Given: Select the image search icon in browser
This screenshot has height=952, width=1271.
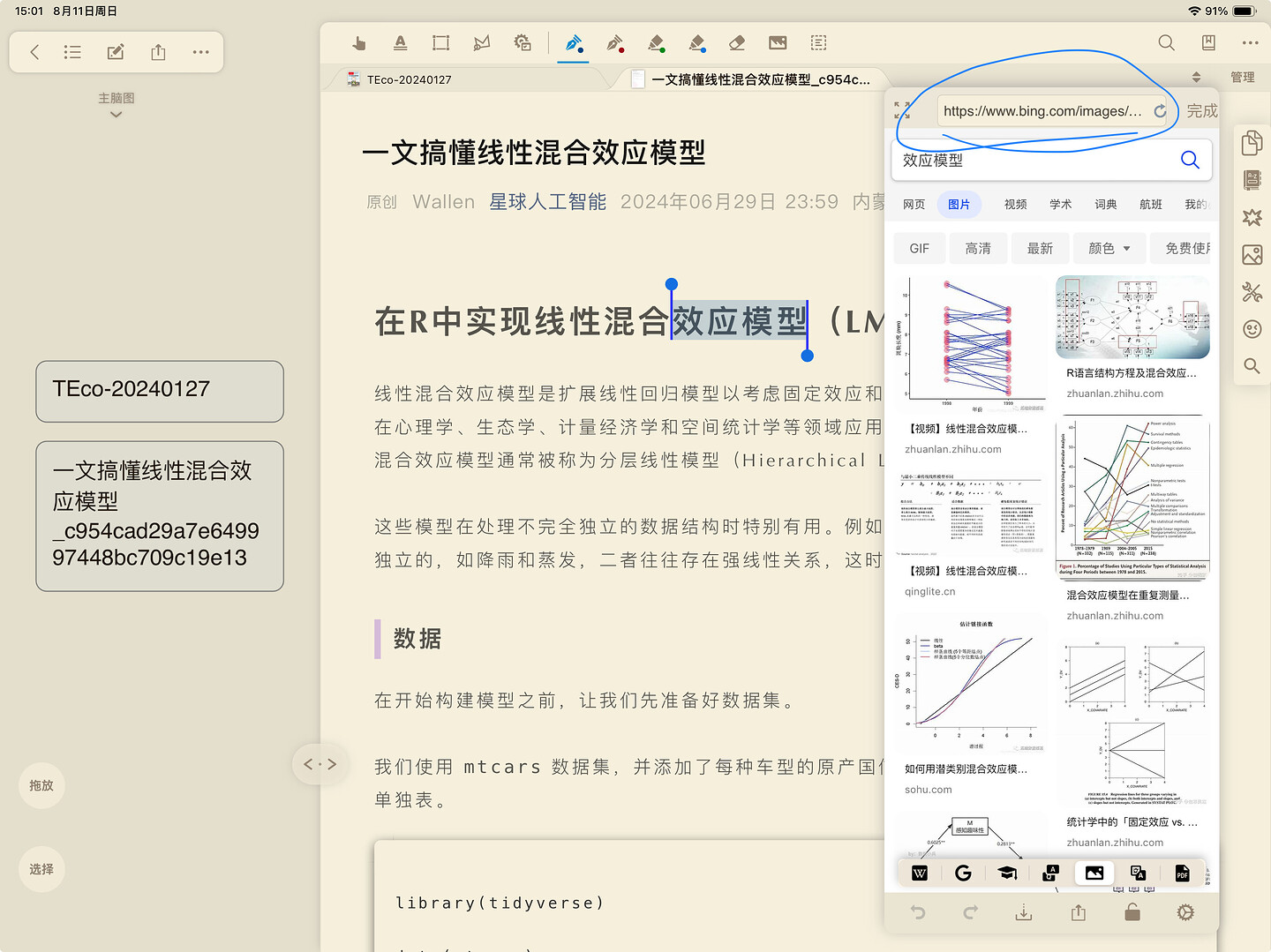Looking at the screenshot, I should 1094,873.
